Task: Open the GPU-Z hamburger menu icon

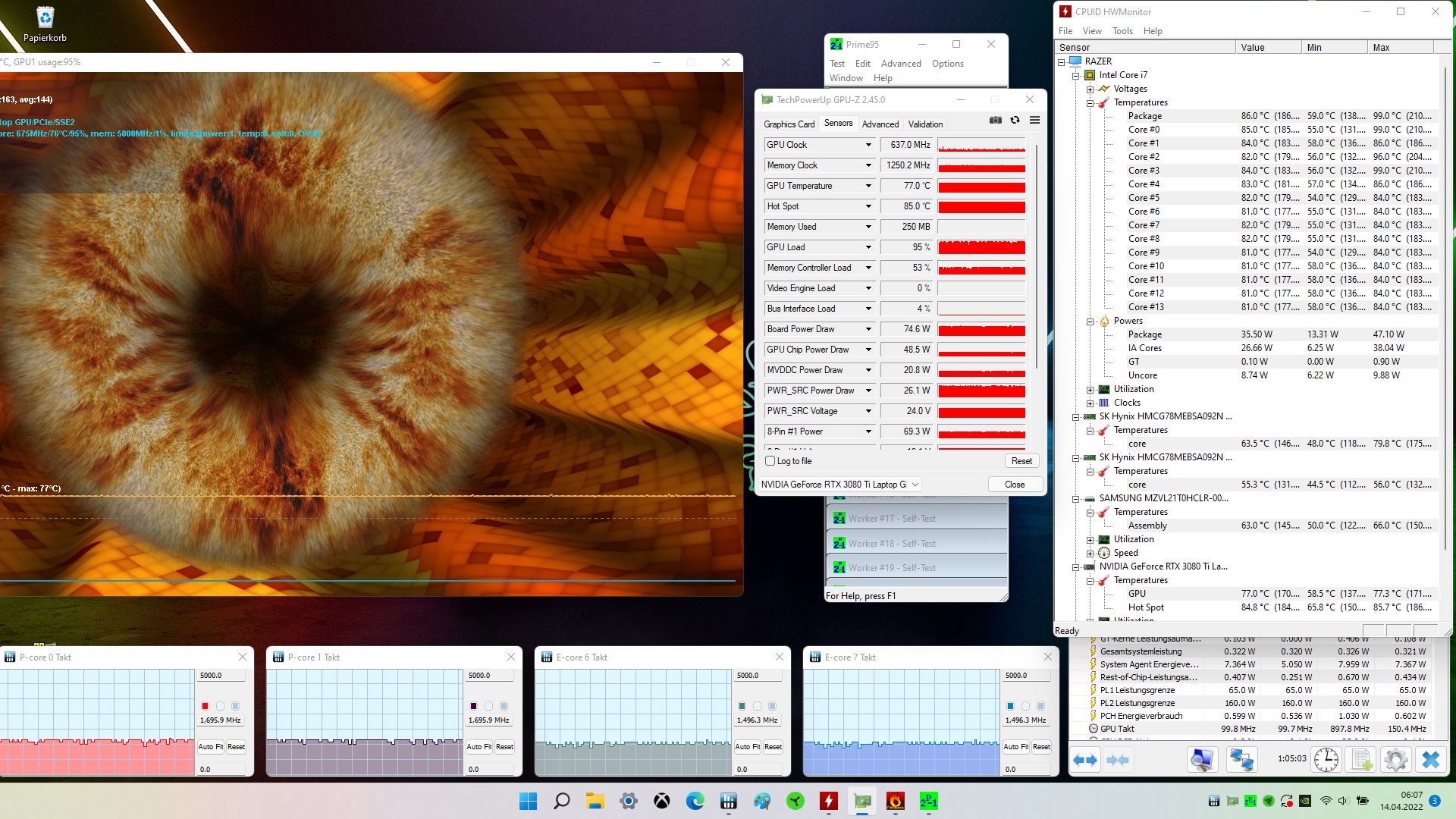Action: pos(1034,120)
